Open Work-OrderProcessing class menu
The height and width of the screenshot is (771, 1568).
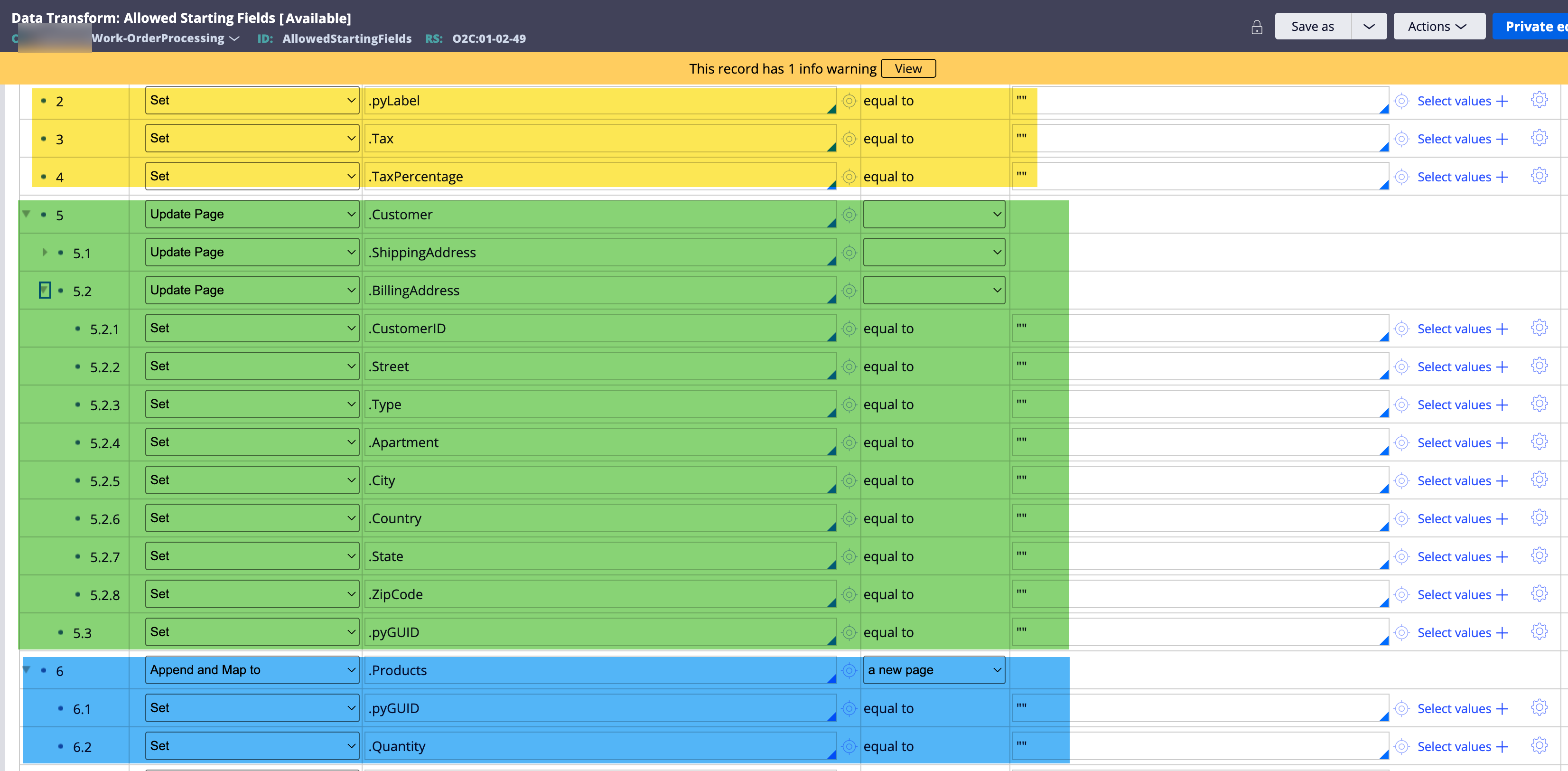(166, 38)
